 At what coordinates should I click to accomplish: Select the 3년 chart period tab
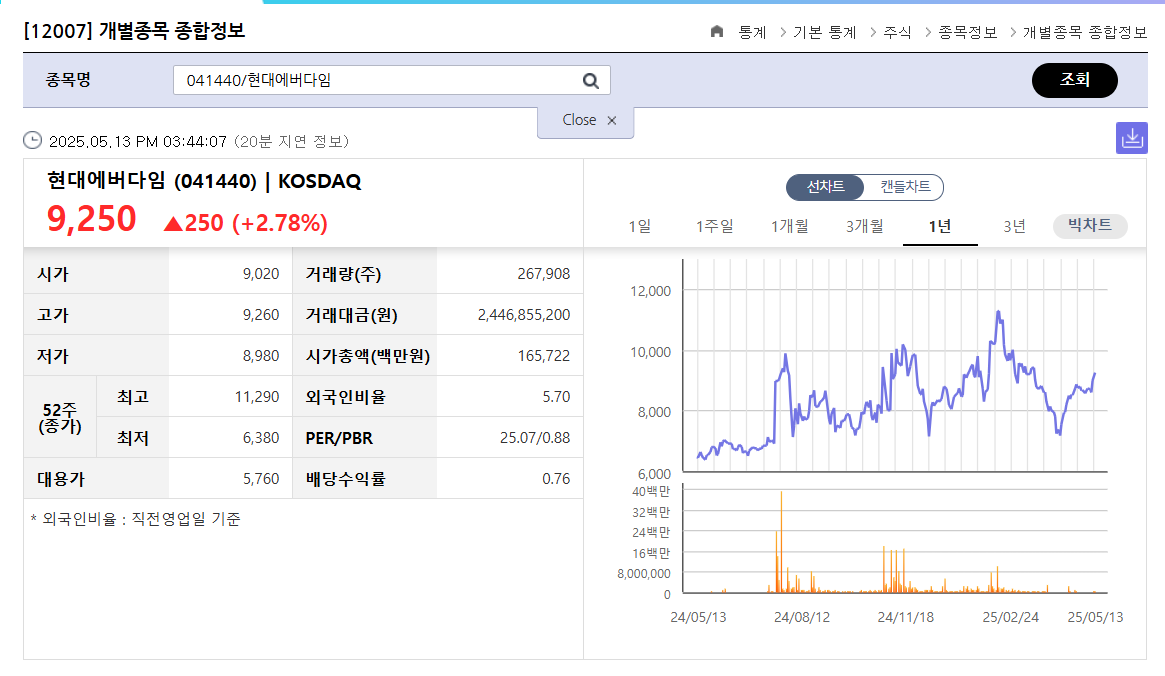tap(1013, 226)
